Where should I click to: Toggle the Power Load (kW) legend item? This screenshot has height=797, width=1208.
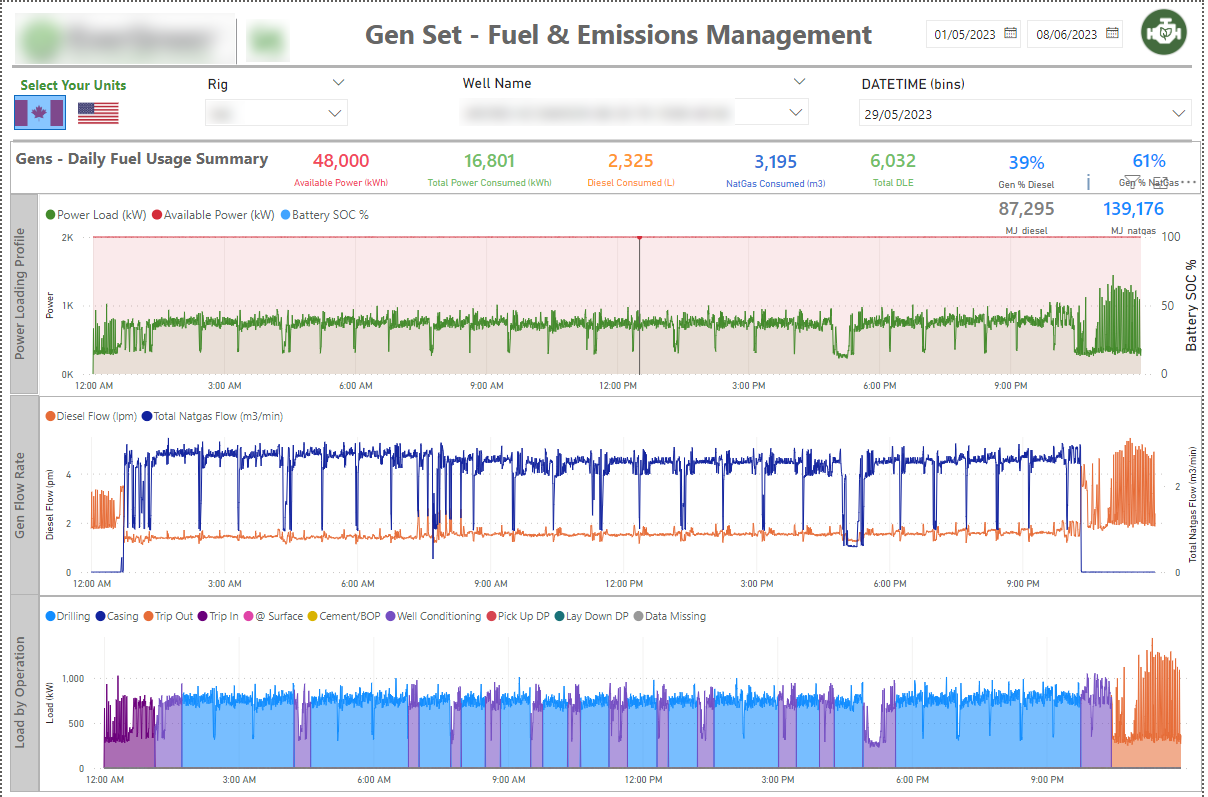(98, 215)
